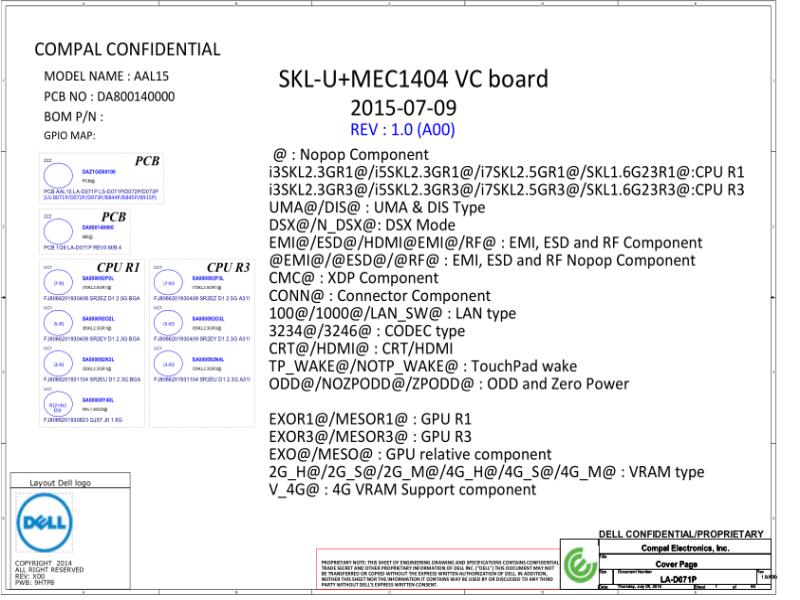The height and width of the screenshot is (600, 800).
Task: Click the circle symbol in second PCB box
Action: 58,231
